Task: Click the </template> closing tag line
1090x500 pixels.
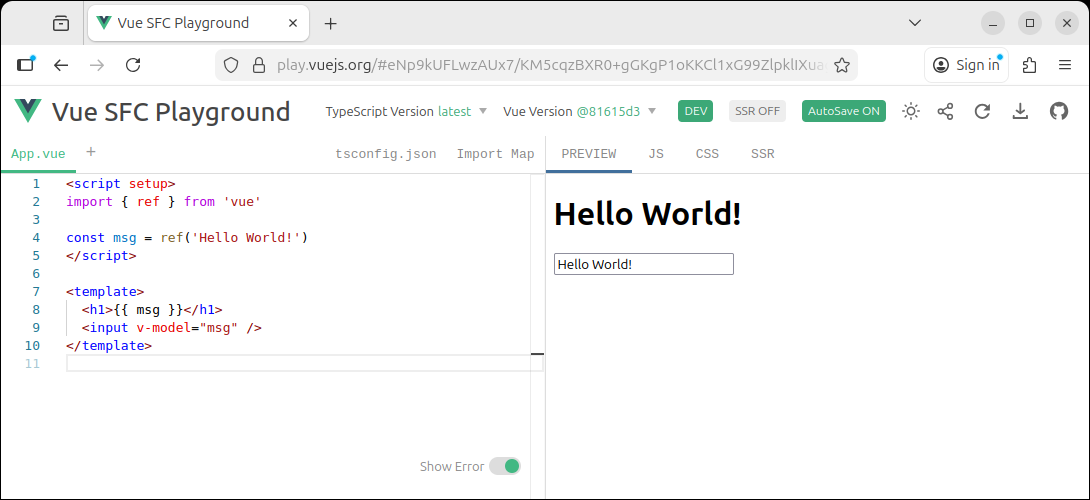Action: [x=109, y=346]
